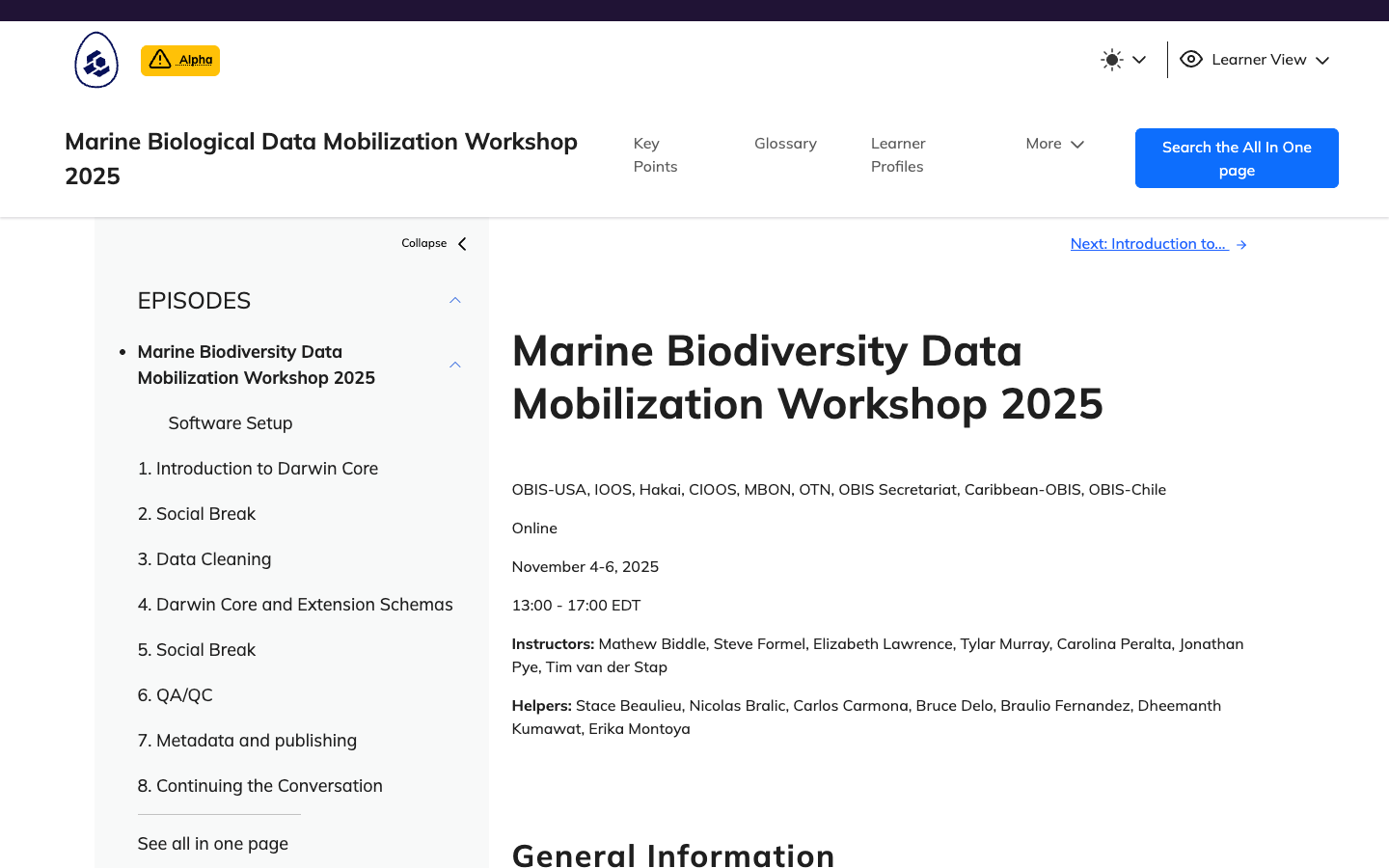The width and height of the screenshot is (1389, 868).
Task: Click the time text 13:00 - 17:00 EDT
Action: 577,606
